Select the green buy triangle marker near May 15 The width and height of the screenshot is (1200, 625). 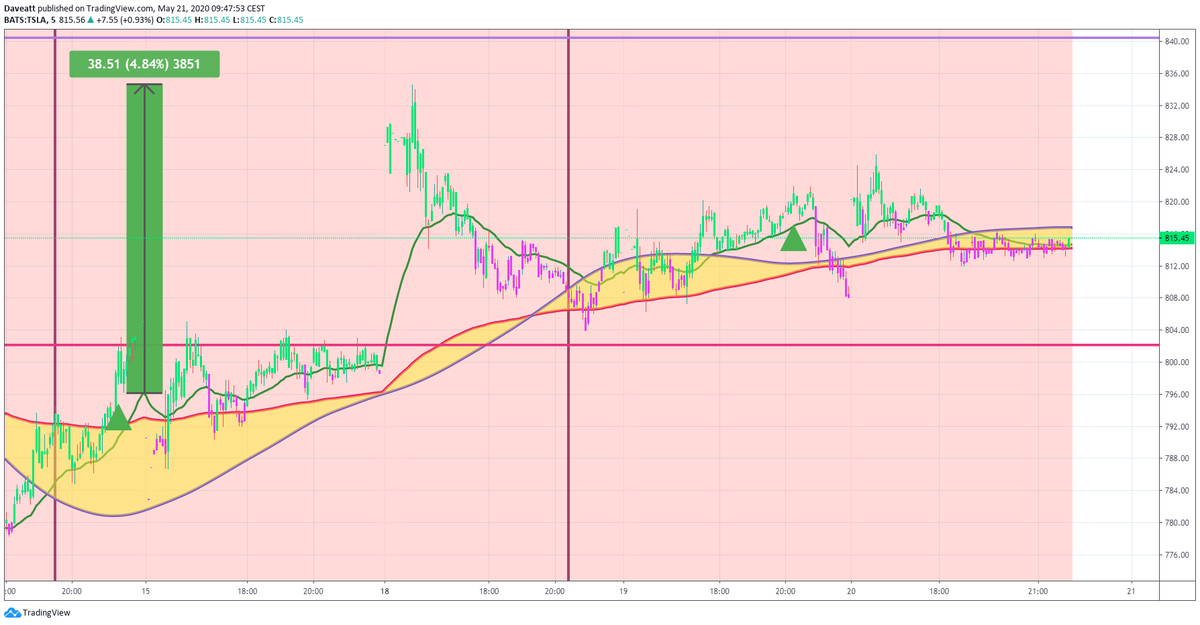coord(120,420)
